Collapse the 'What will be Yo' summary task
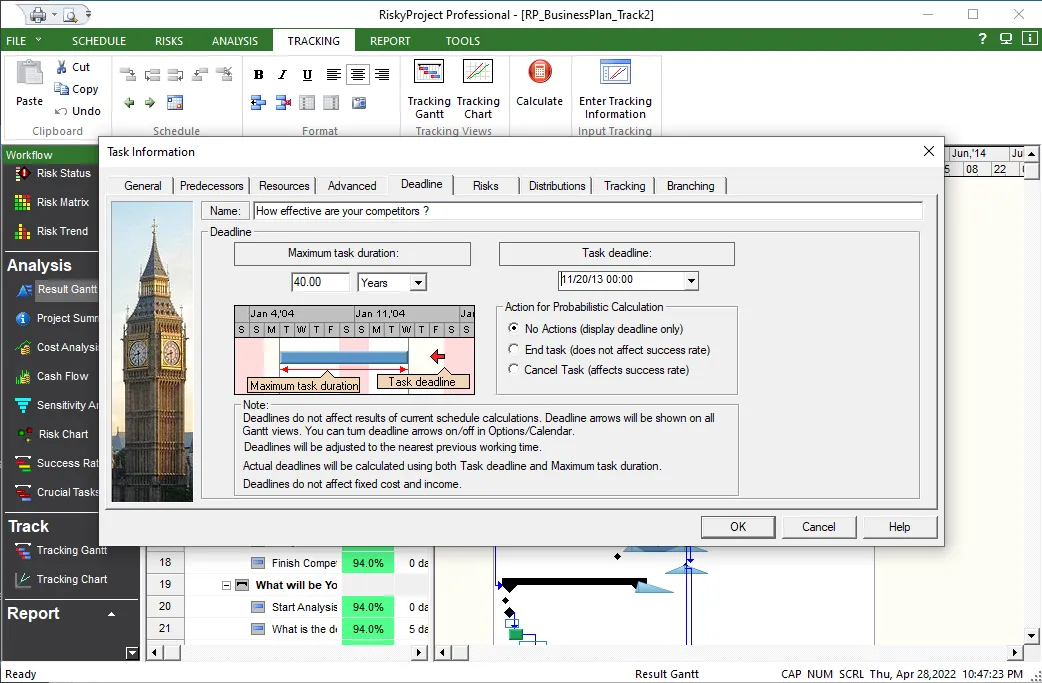1042x683 pixels. [227, 585]
